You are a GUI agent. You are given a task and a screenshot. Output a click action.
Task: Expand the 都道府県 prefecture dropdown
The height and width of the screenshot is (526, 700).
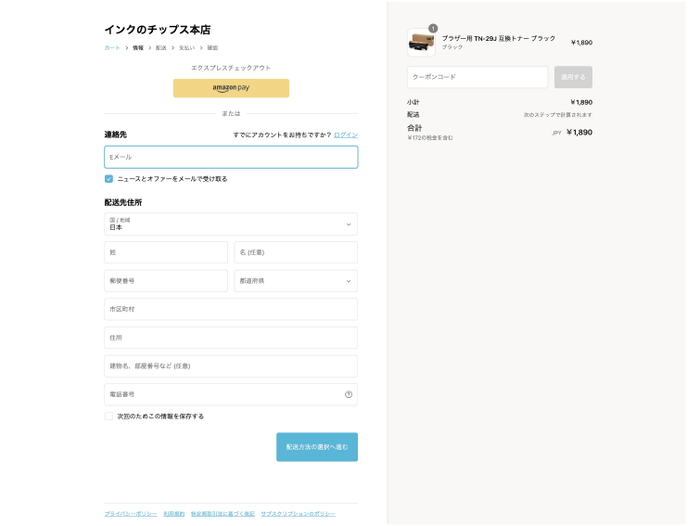[295, 281]
